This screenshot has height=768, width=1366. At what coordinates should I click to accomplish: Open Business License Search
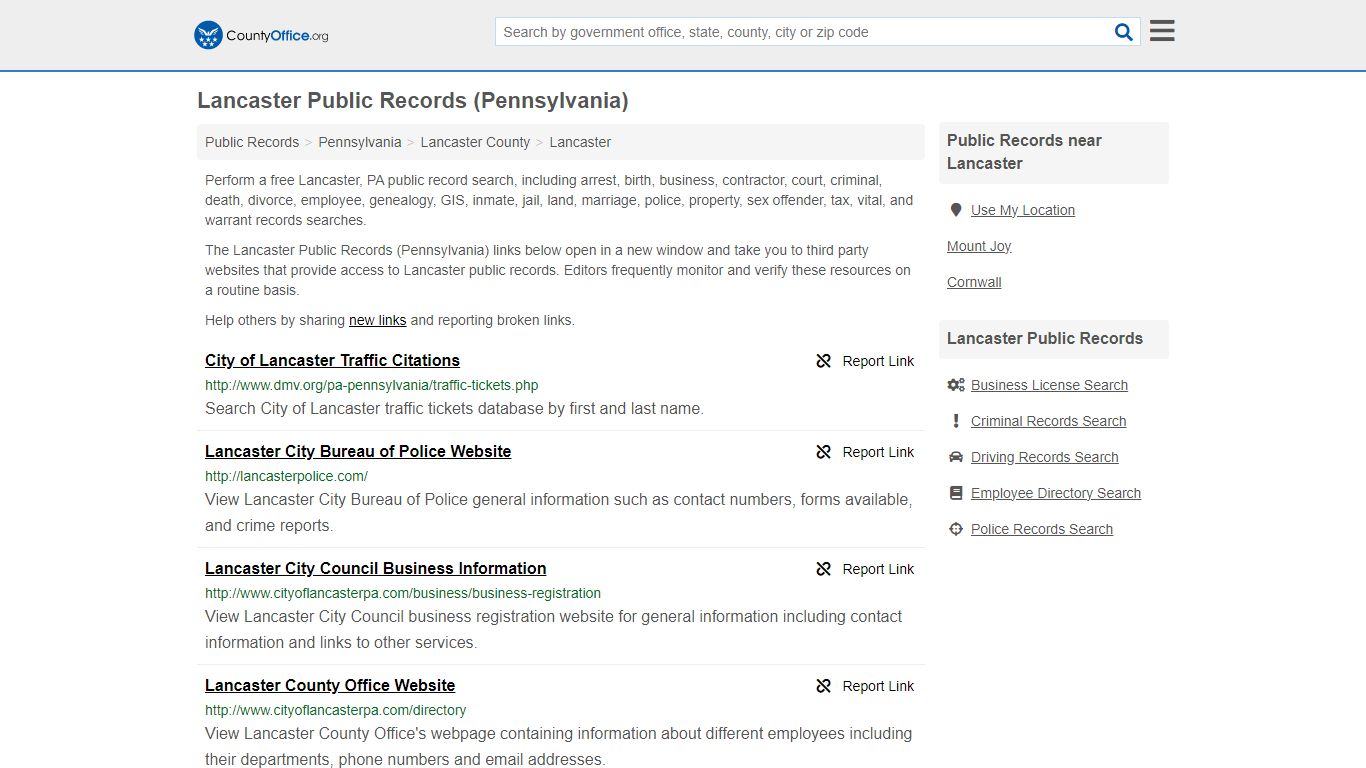tap(1049, 385)
